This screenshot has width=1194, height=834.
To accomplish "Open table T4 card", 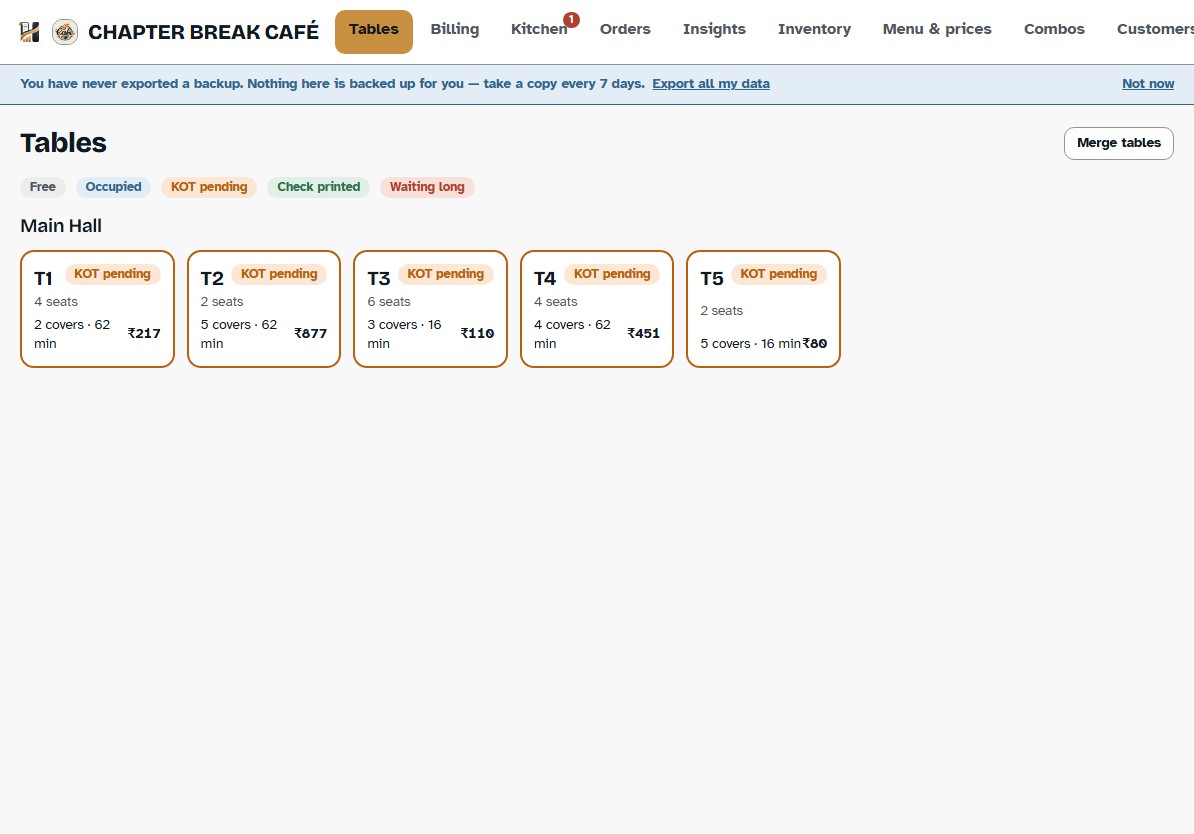I will click(x=597, y=309).
